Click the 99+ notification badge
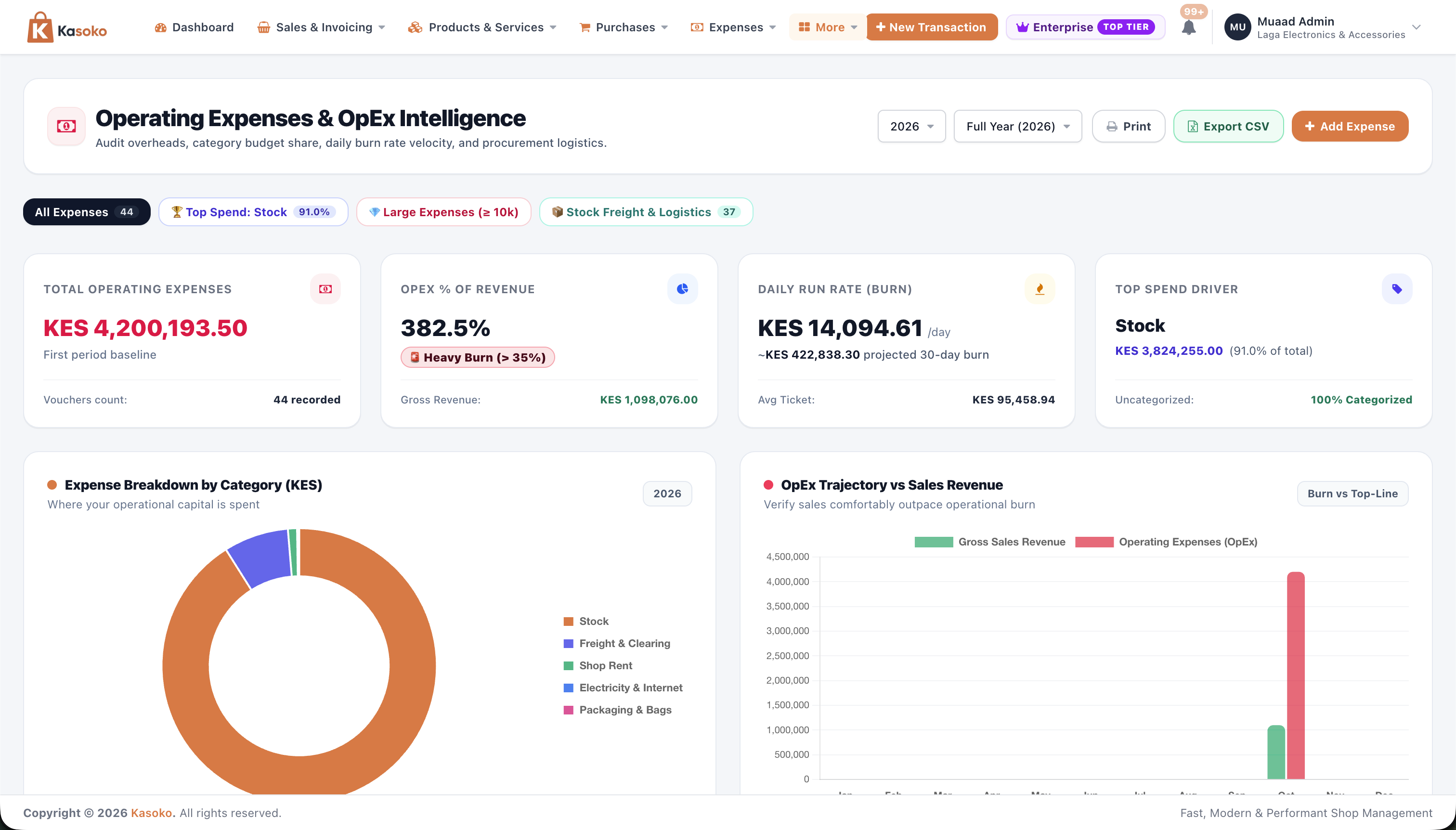 [x=1193, y=12]
